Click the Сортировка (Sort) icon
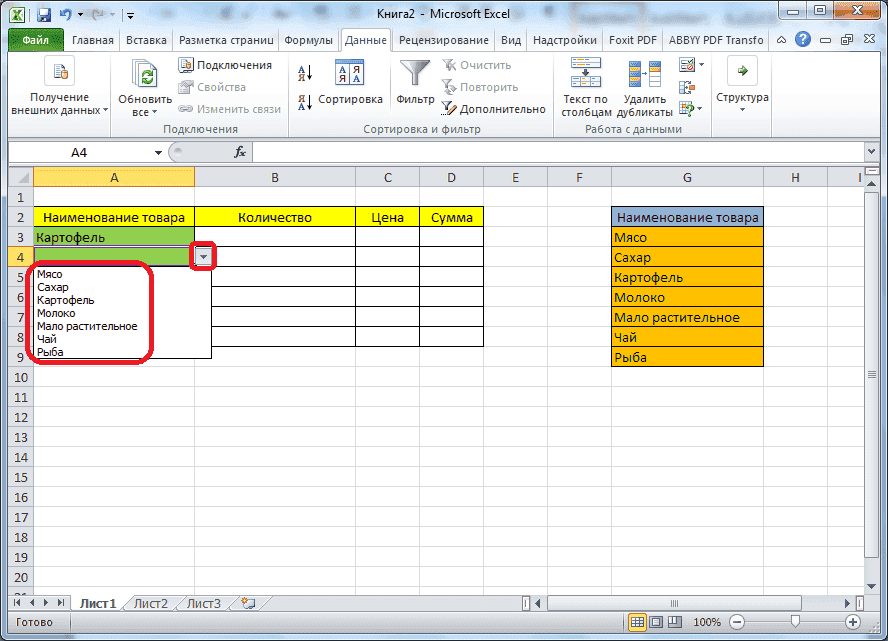Viewport: 888px width, 641px height. click(x=349, y=72)
